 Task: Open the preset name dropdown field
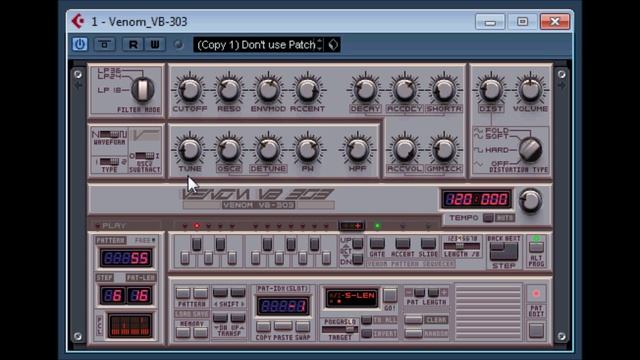click(x=258, y=44)
